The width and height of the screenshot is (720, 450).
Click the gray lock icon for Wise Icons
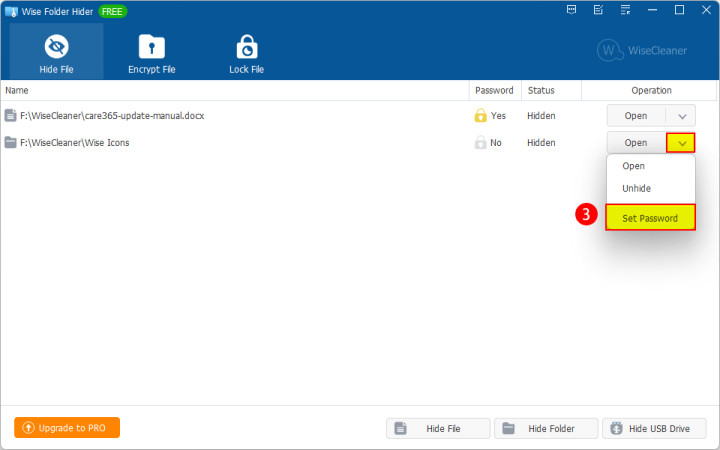tap(480, 143)
